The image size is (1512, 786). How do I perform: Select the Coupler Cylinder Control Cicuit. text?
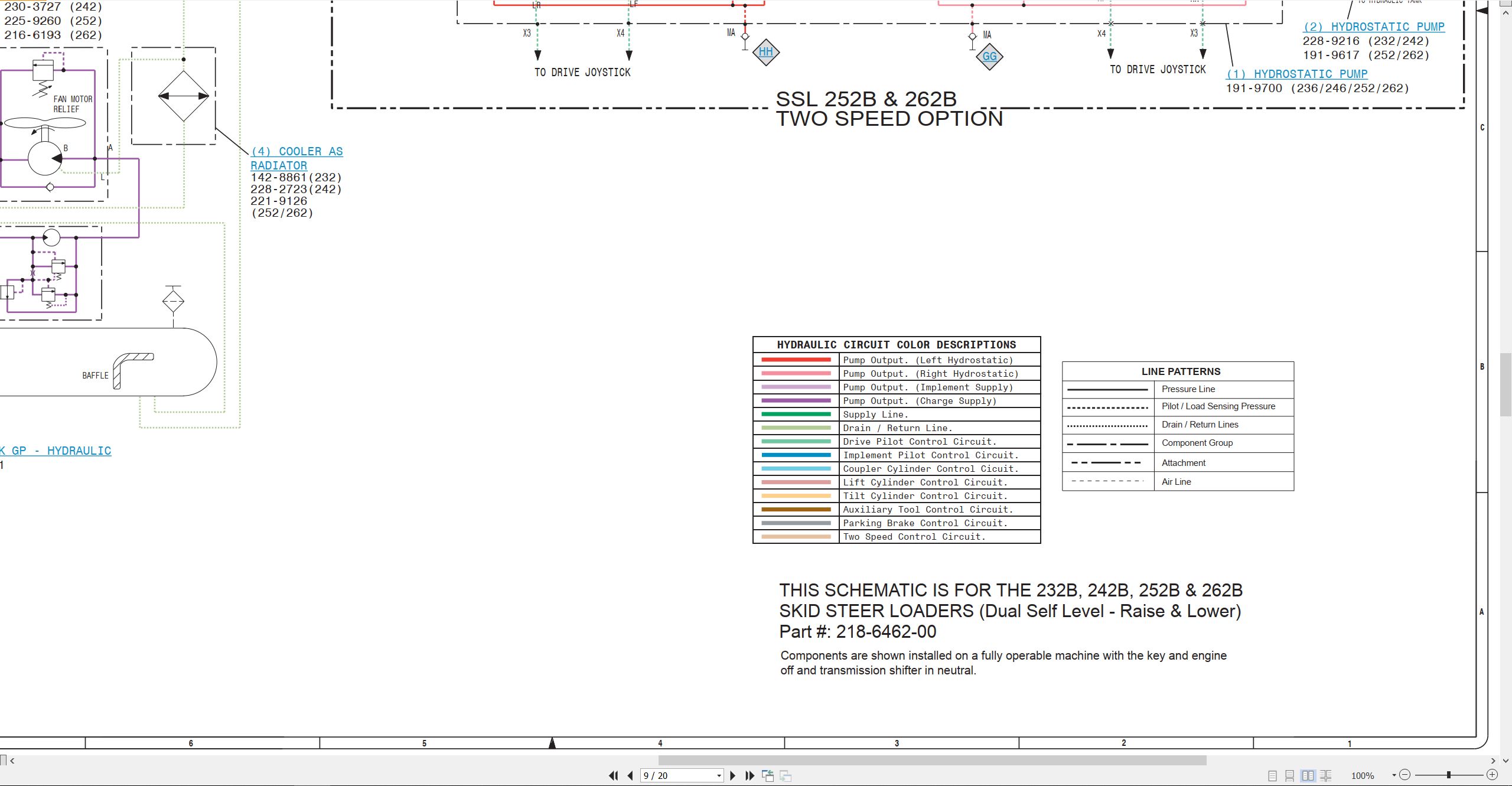tap(931, 469)
